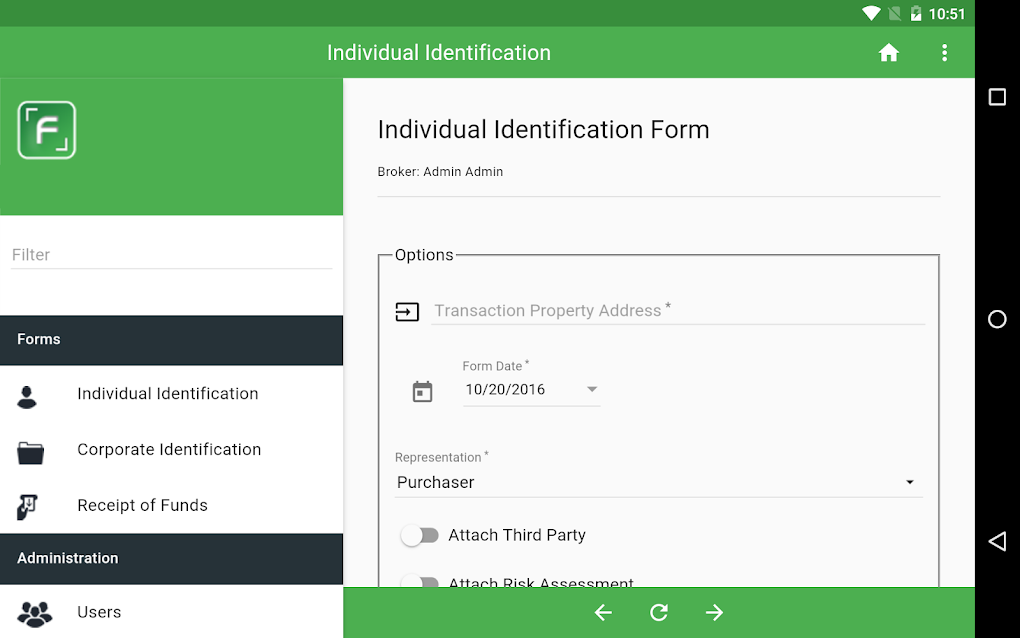Click the Filter text field
Viewport: 1020px width, 638px height.
[171, 255]
